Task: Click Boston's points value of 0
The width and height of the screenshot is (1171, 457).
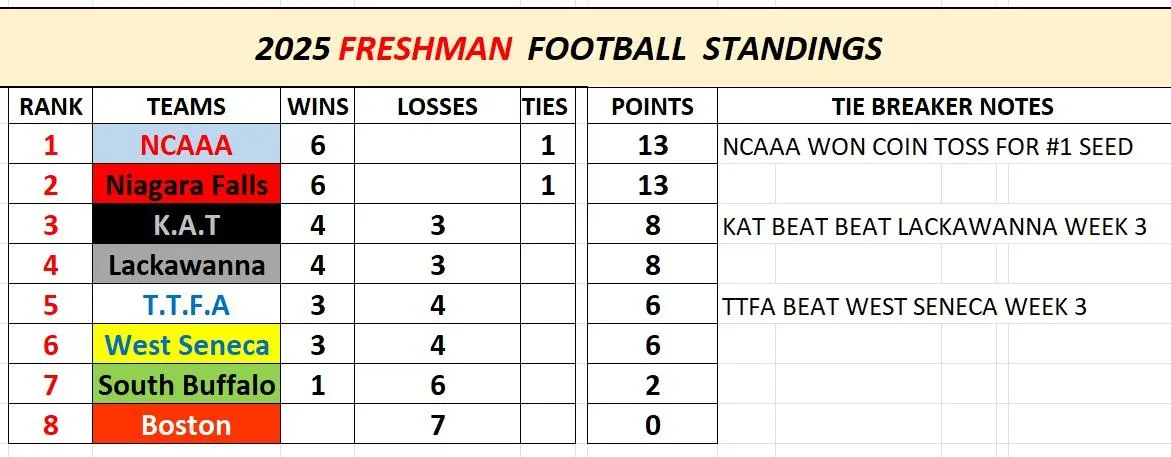Action: 652,426
